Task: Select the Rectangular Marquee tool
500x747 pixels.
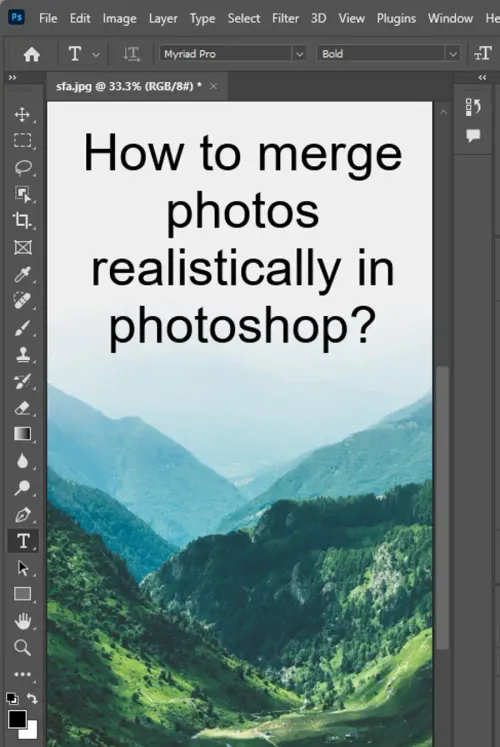Action: (x=22, y=141)
